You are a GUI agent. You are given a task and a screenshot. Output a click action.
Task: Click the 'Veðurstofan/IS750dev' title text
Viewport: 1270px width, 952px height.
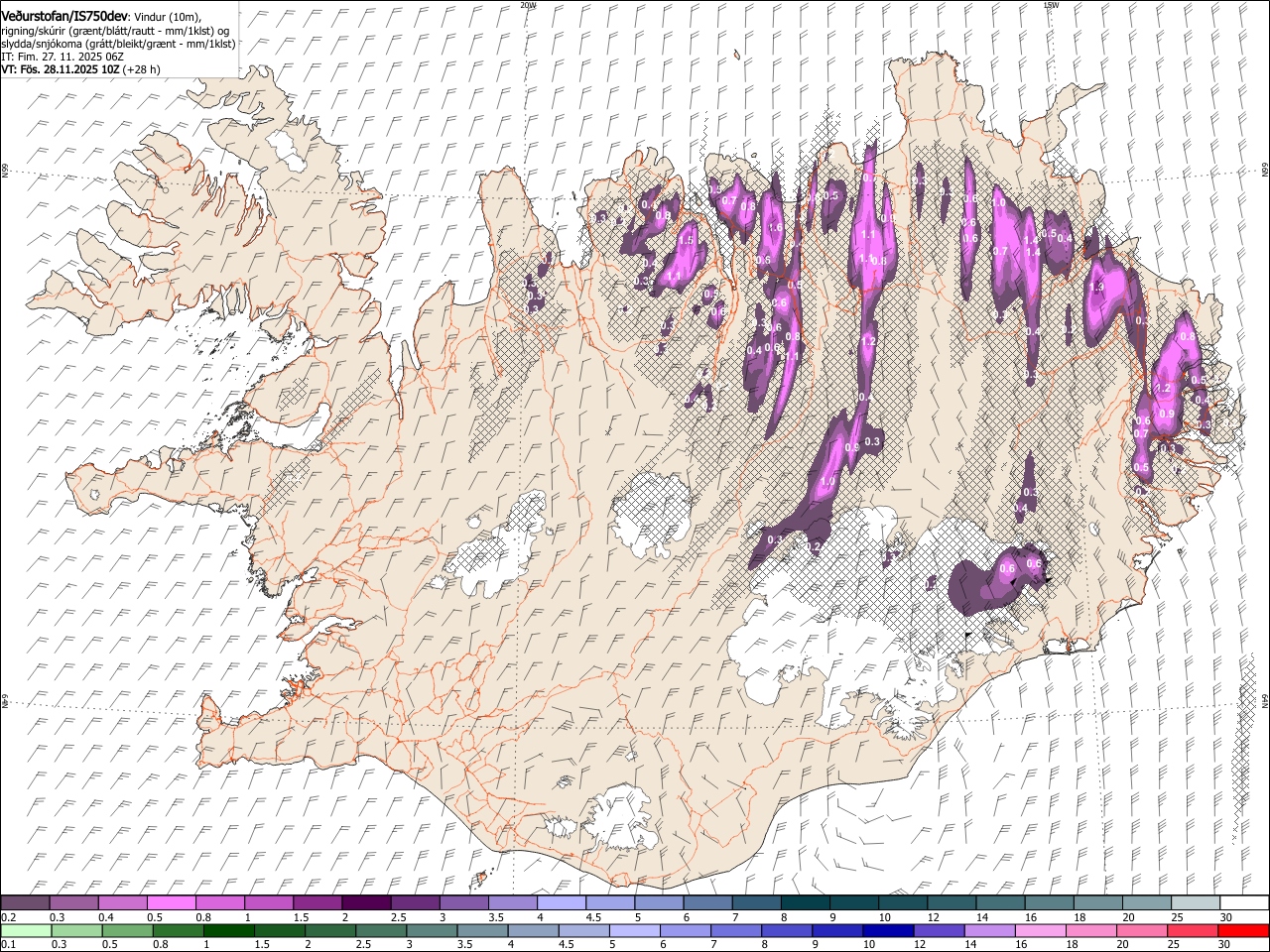point(64,17)
